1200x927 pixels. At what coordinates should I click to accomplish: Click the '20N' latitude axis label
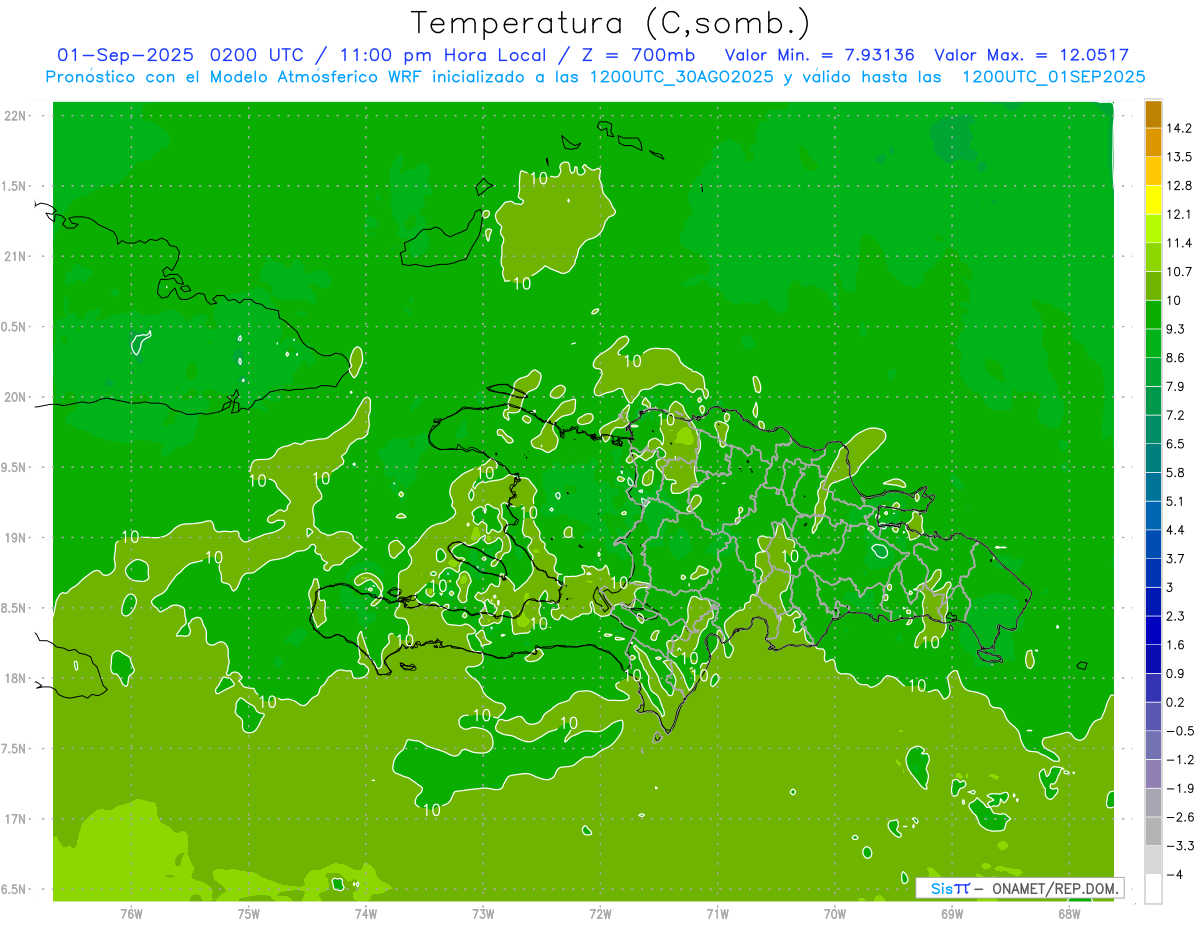pos(15,397)
